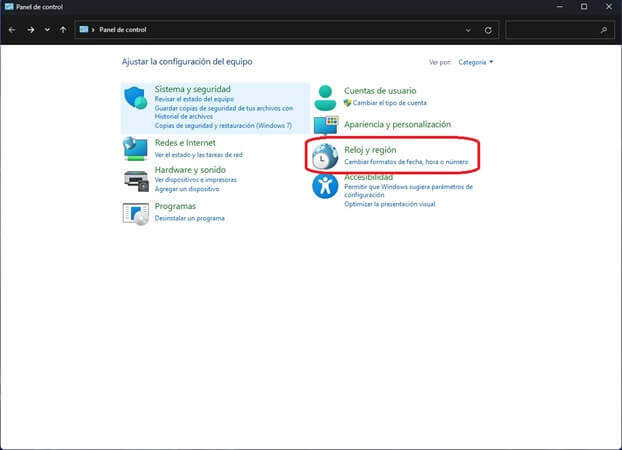
Task: Maximize the Panel de control window
Action: coord(584,7)
